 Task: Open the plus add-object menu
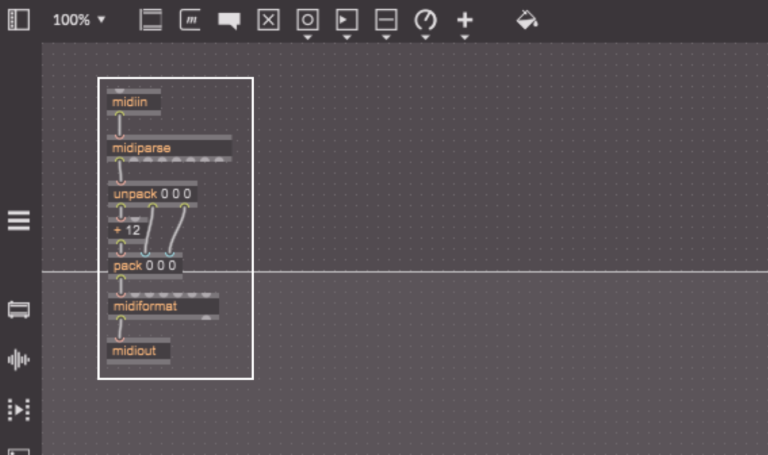[x=465, y=20]
